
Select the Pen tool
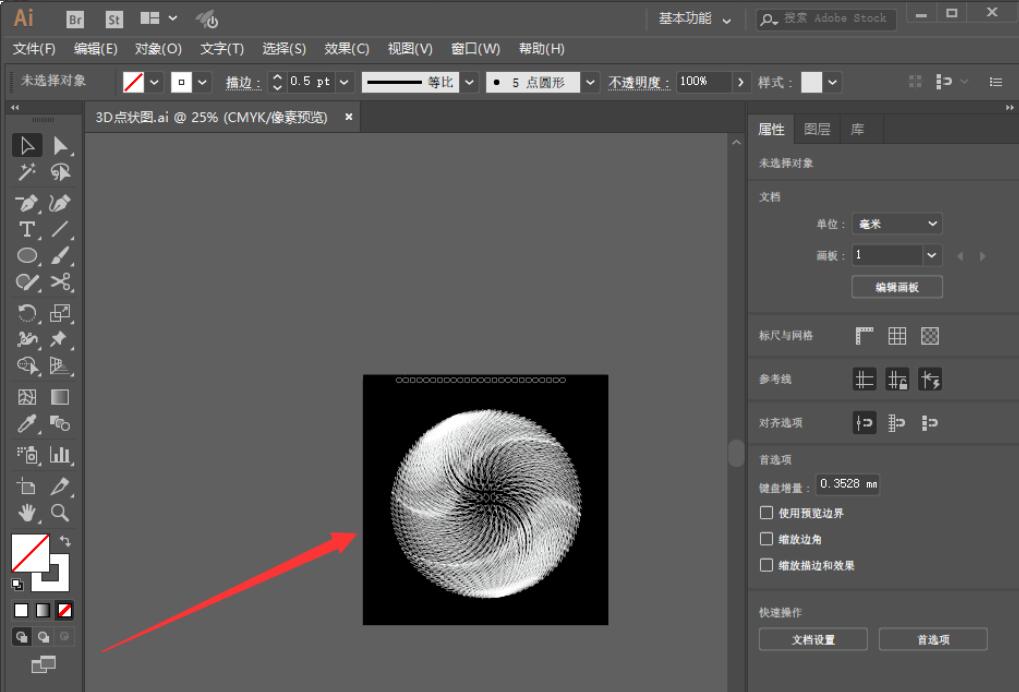coord(27,203)
